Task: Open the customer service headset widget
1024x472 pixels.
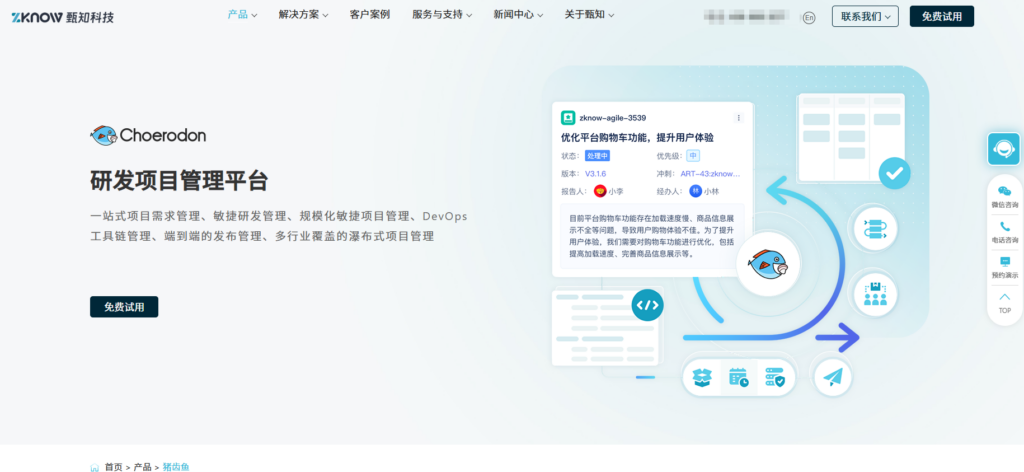Action: coord(1003,150)
